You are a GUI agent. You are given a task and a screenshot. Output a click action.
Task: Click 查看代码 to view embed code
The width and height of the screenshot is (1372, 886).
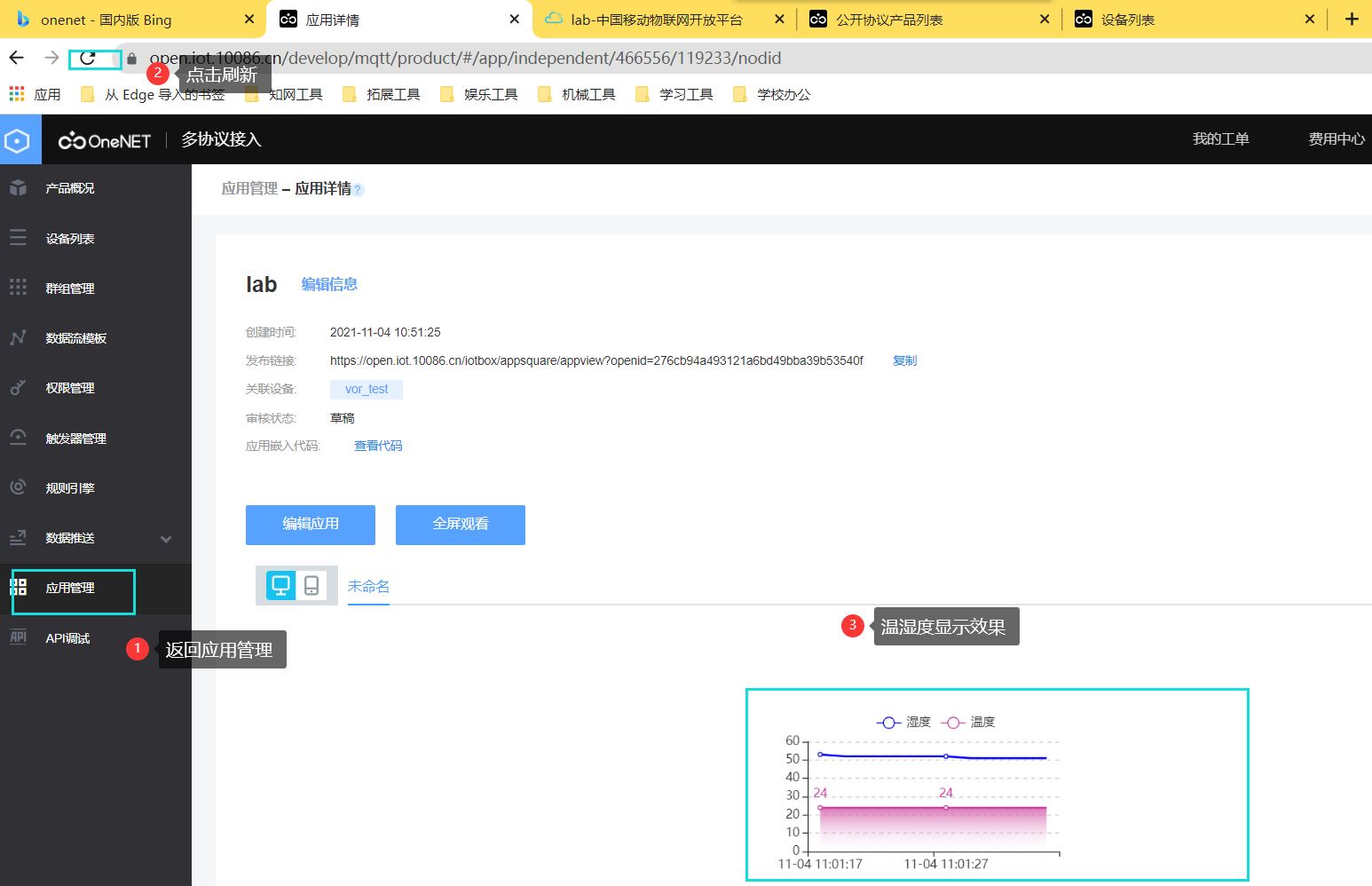(378, 446)
